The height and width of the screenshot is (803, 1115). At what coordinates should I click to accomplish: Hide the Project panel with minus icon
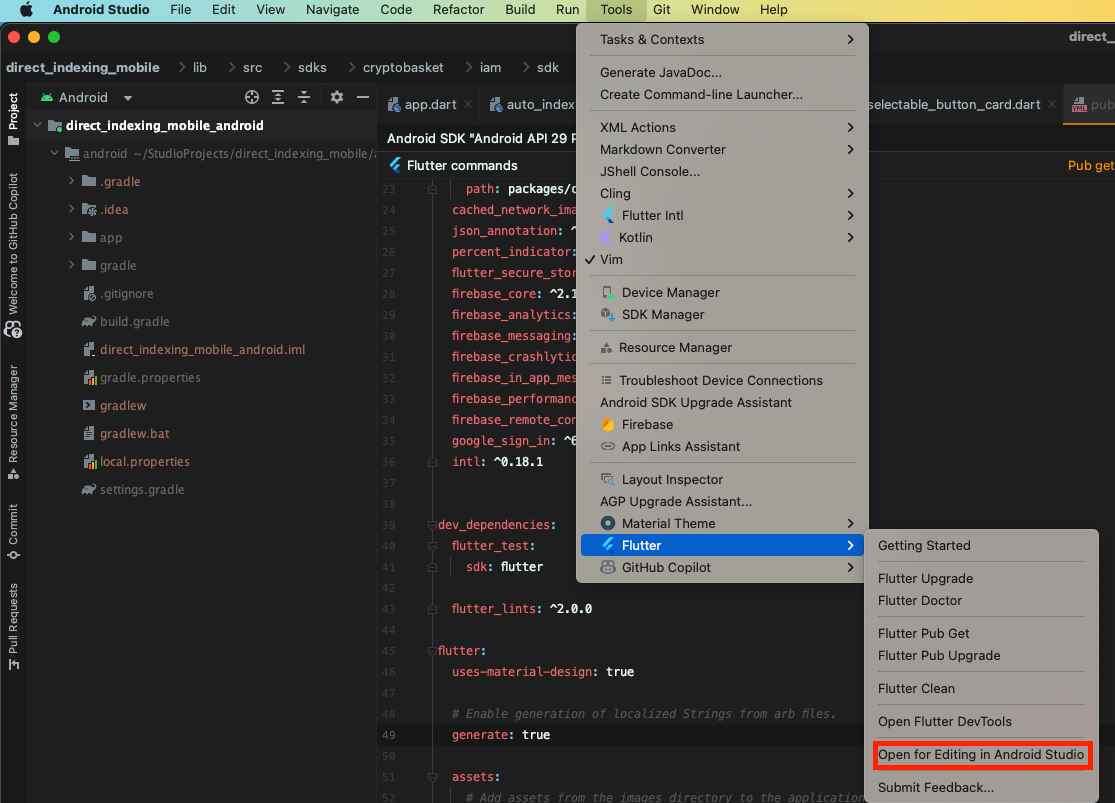tap(363, 97)
